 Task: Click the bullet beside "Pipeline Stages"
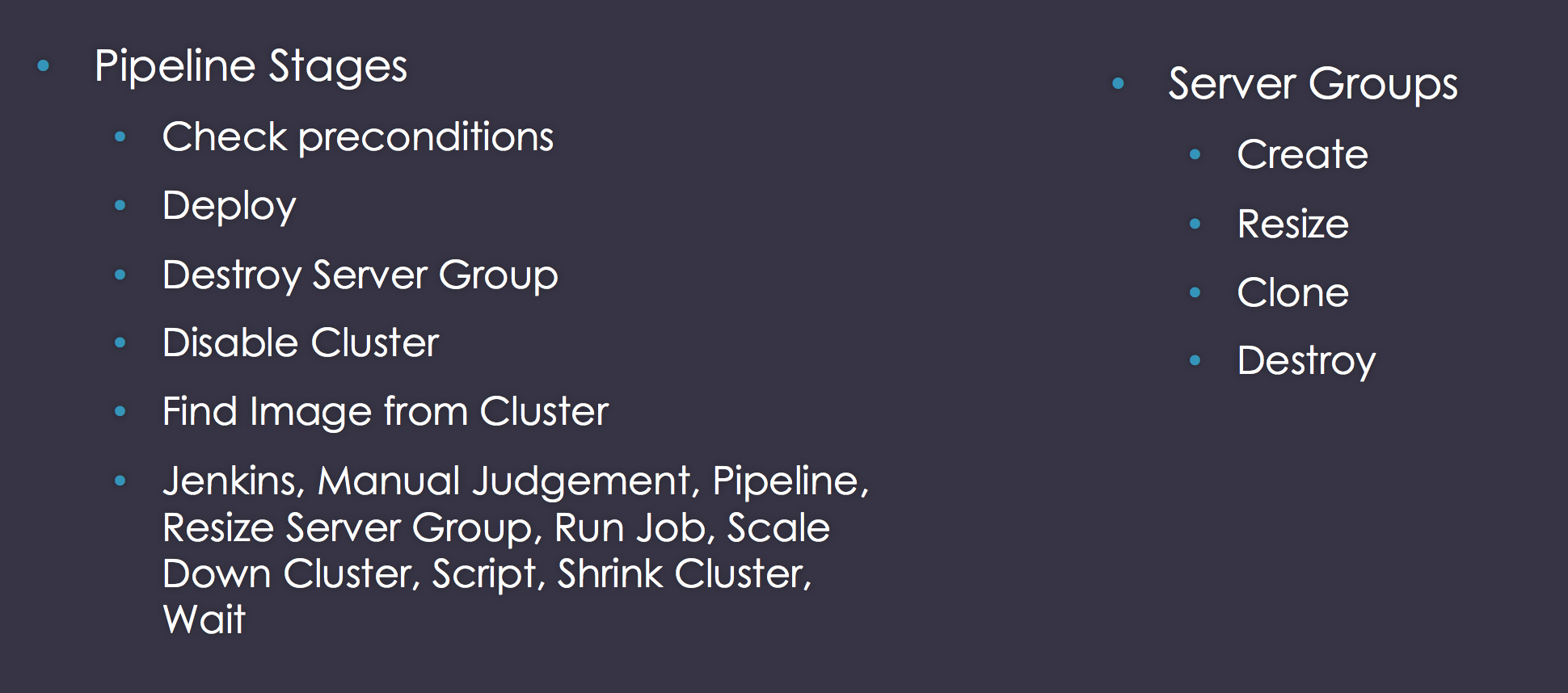(x=44, y=65)
